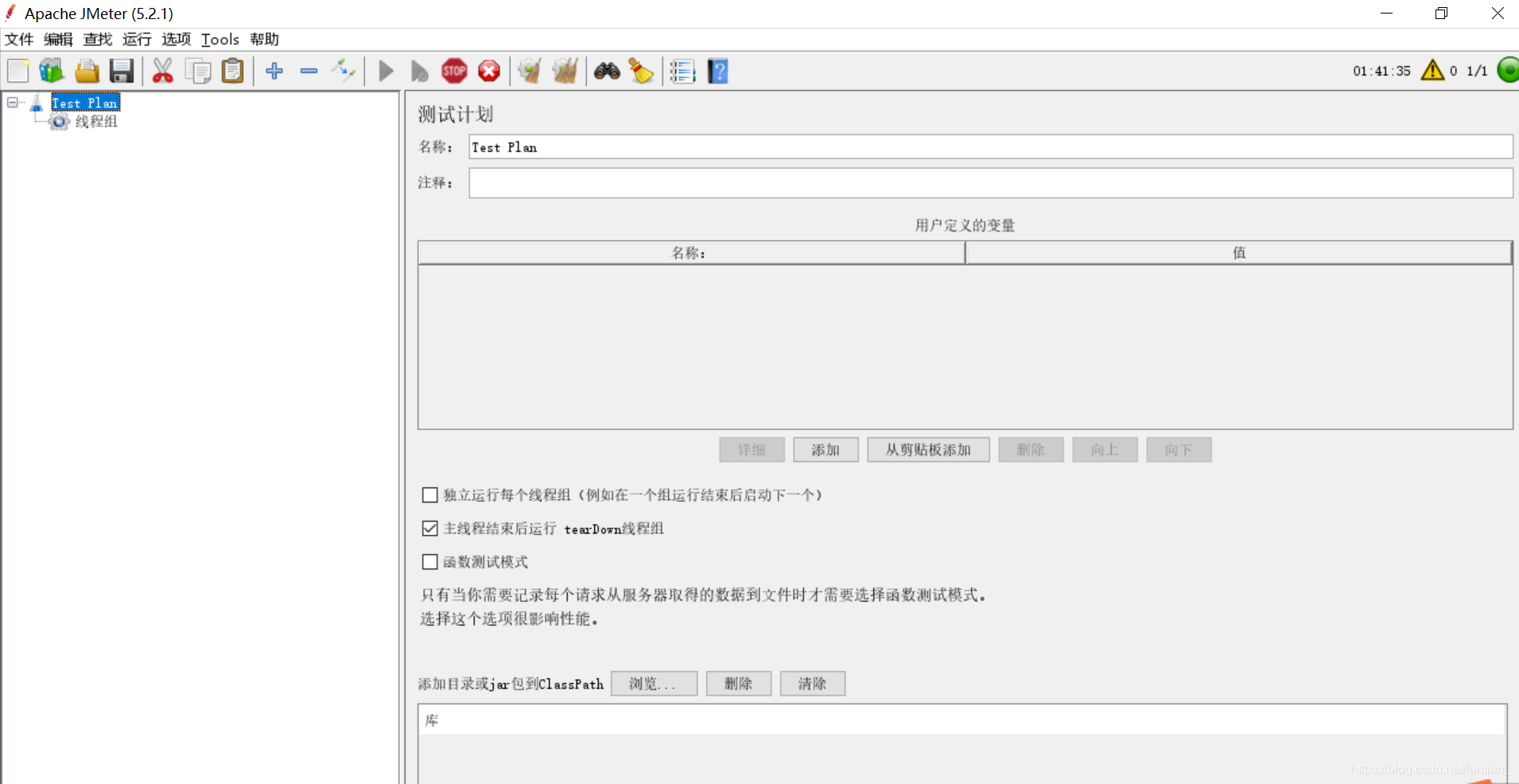取消勾选主线程结束后运行tearDown线程组
The width and height of the screenshot is (1519, 784).
coord(429,528)
